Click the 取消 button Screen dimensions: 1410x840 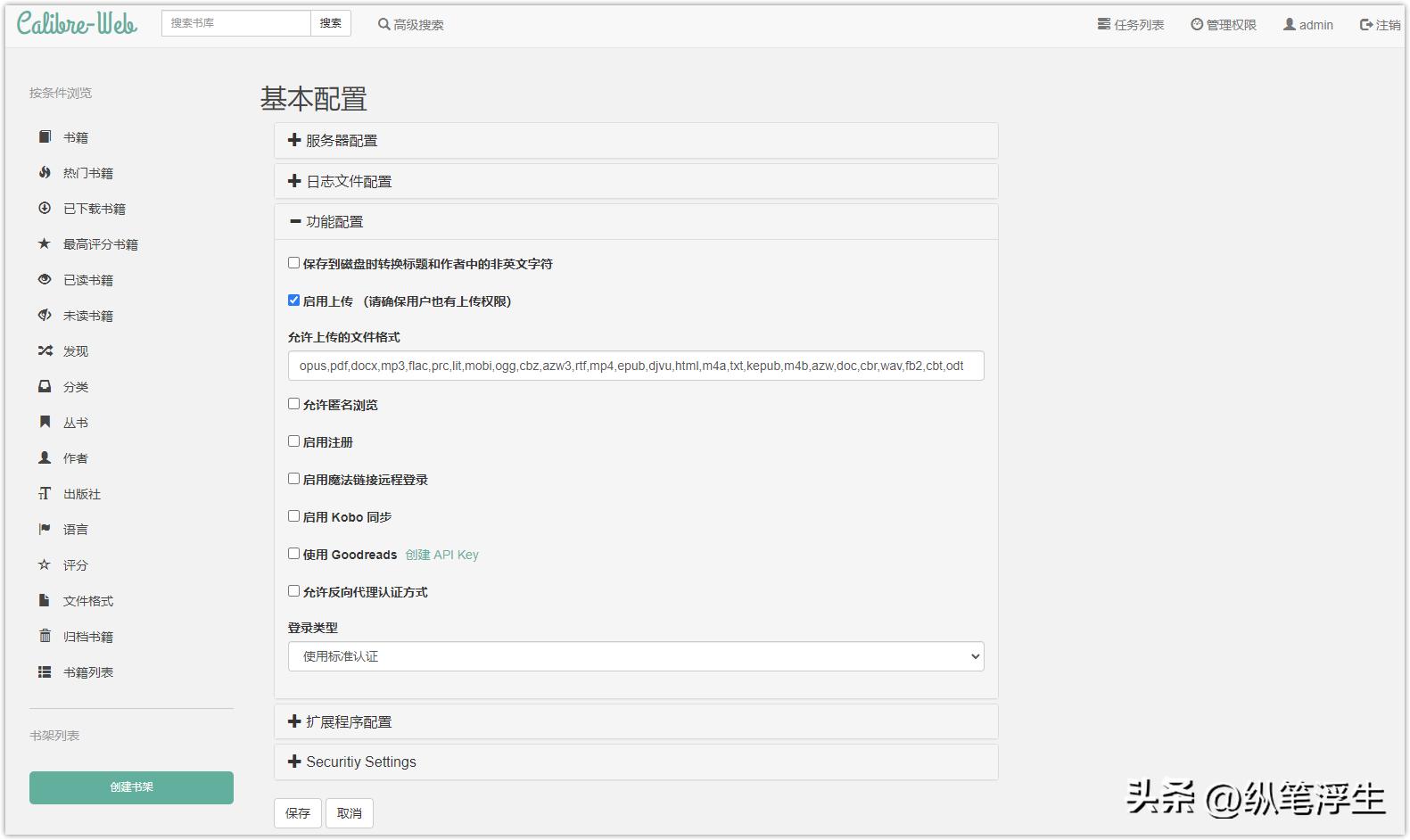[x=350, y=813]
